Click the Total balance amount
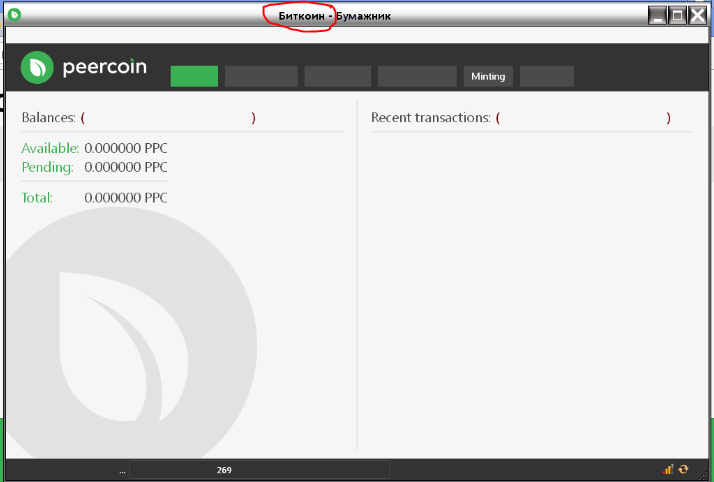Image resolution: width=714 pixels, height=482 pixels. point(126,198)
